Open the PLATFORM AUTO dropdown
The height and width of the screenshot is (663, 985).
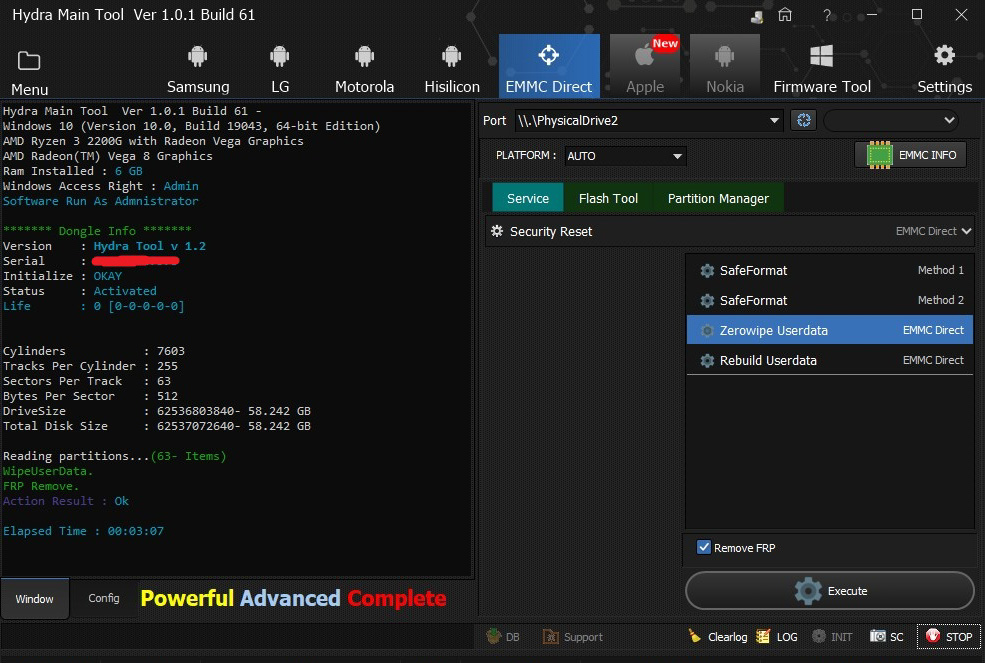[677, 156]
